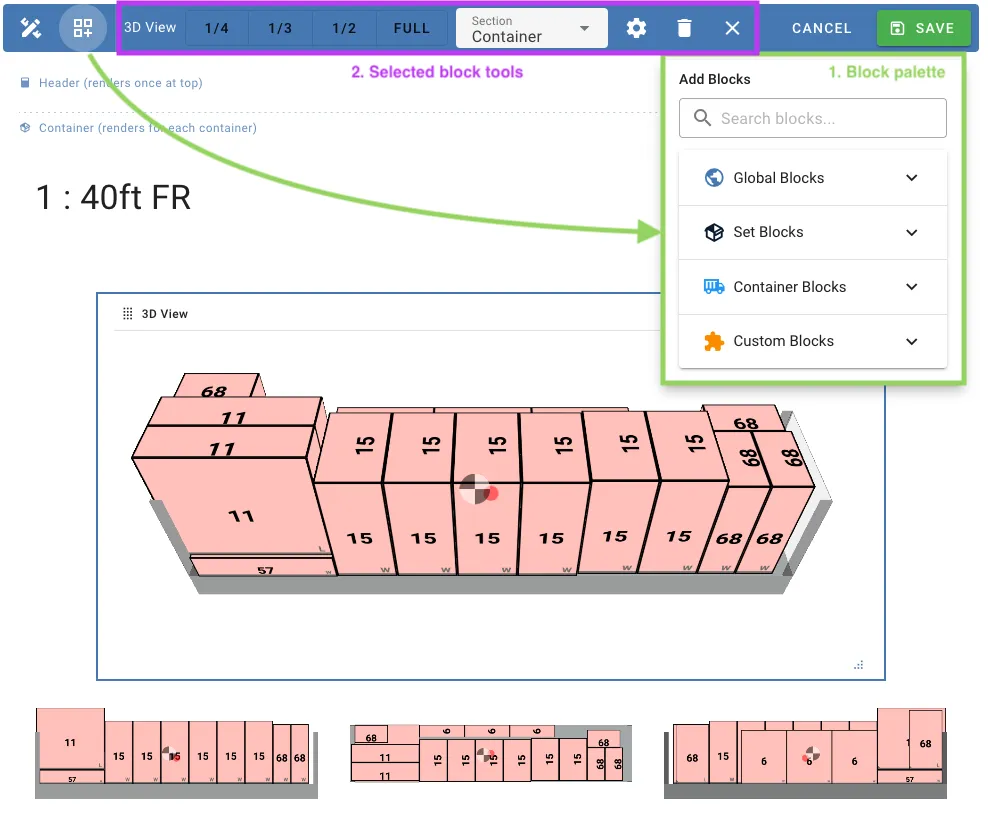
Task: Click the Global Blocks globe icon
Action: click(x=713, y=178)
